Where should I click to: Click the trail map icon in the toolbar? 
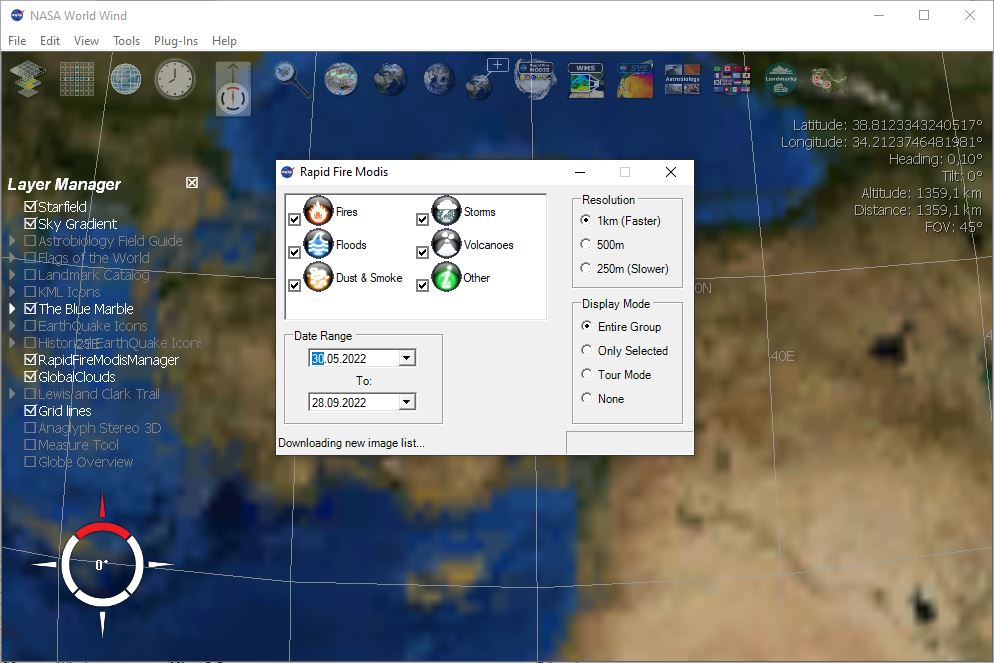[829, 80]
